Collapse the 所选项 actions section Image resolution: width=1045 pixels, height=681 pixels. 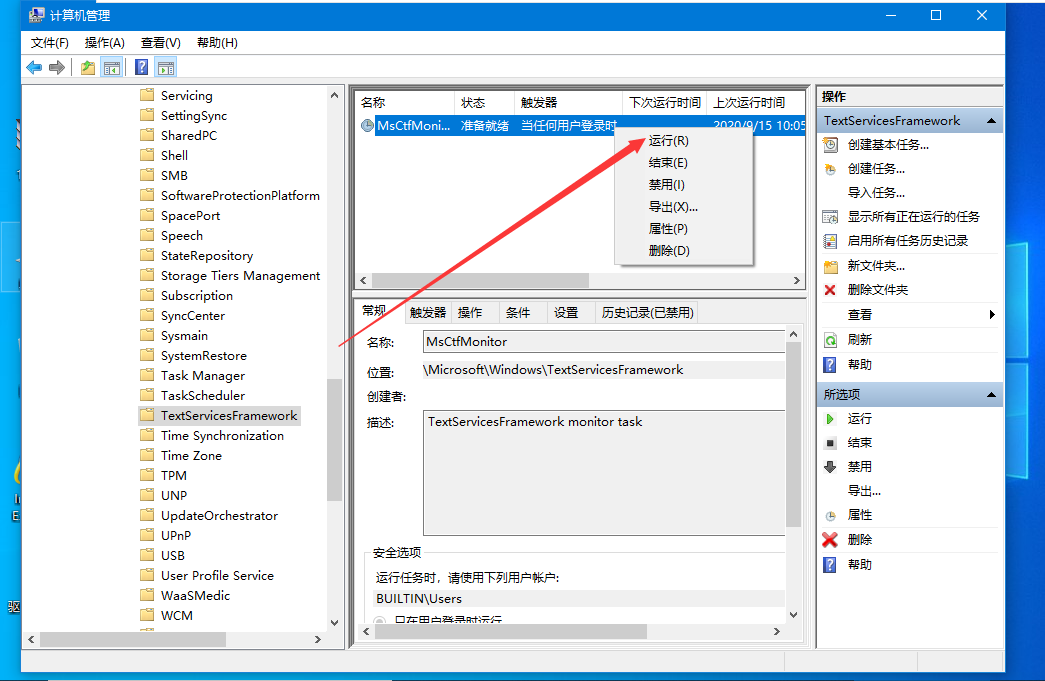tap(991, 395)
